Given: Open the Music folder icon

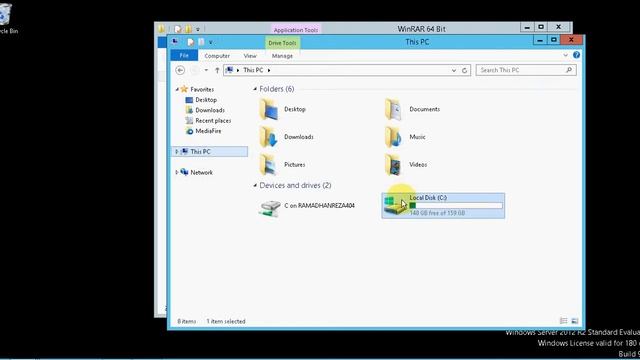Looking at the screenshot, I should click(394, 137).
